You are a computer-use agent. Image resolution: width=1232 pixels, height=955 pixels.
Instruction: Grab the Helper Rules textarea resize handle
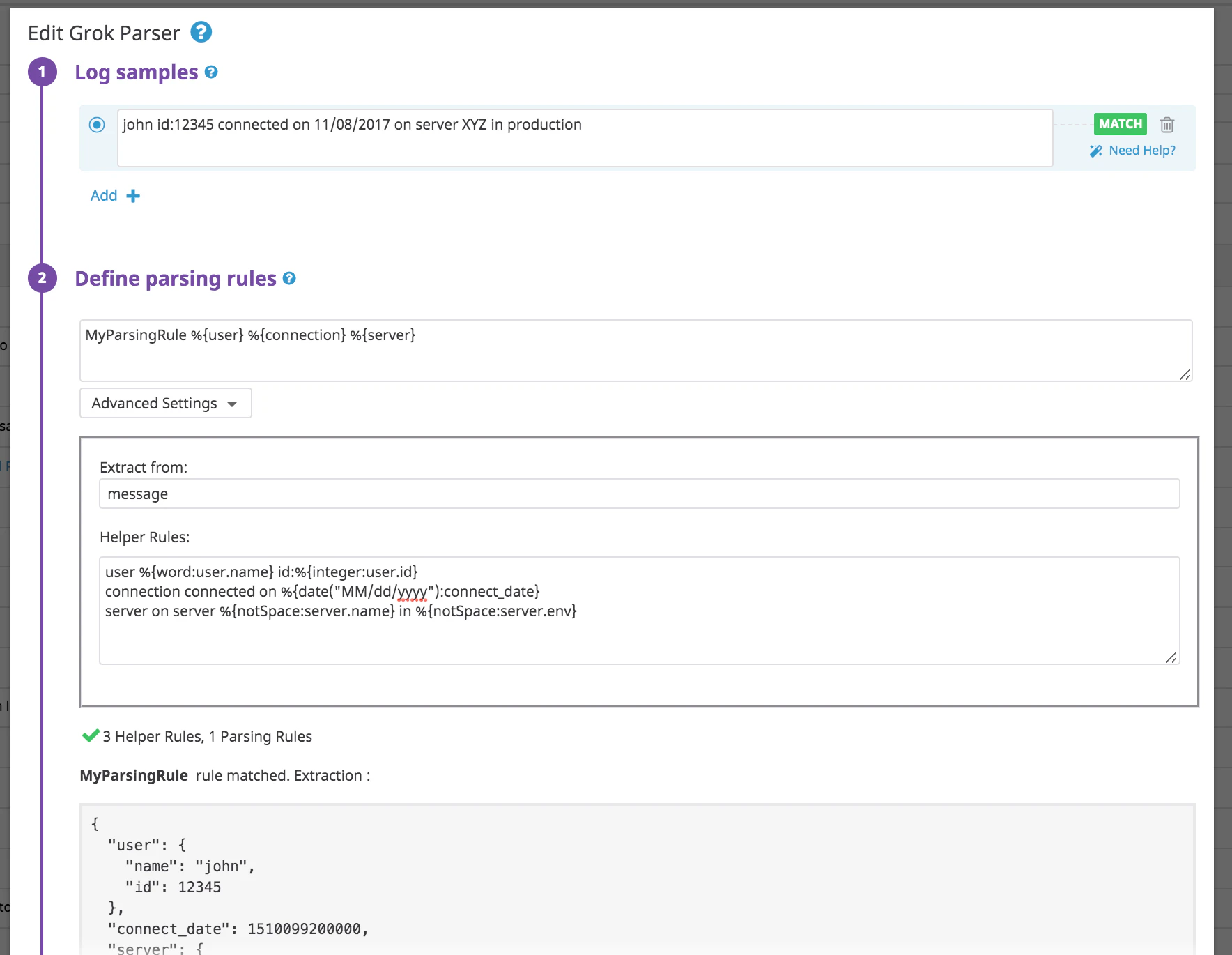pos(1171,657)
